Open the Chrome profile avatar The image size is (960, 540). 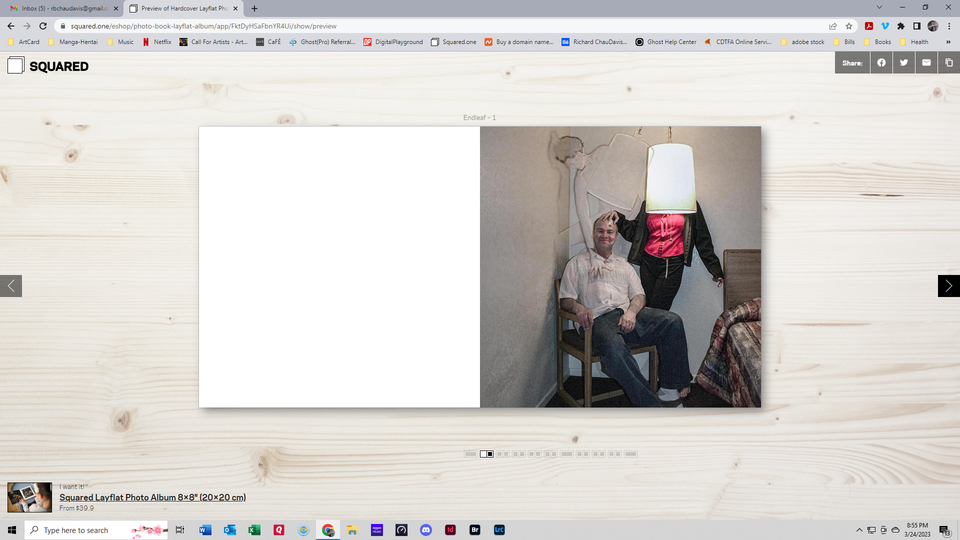point(932,26)
